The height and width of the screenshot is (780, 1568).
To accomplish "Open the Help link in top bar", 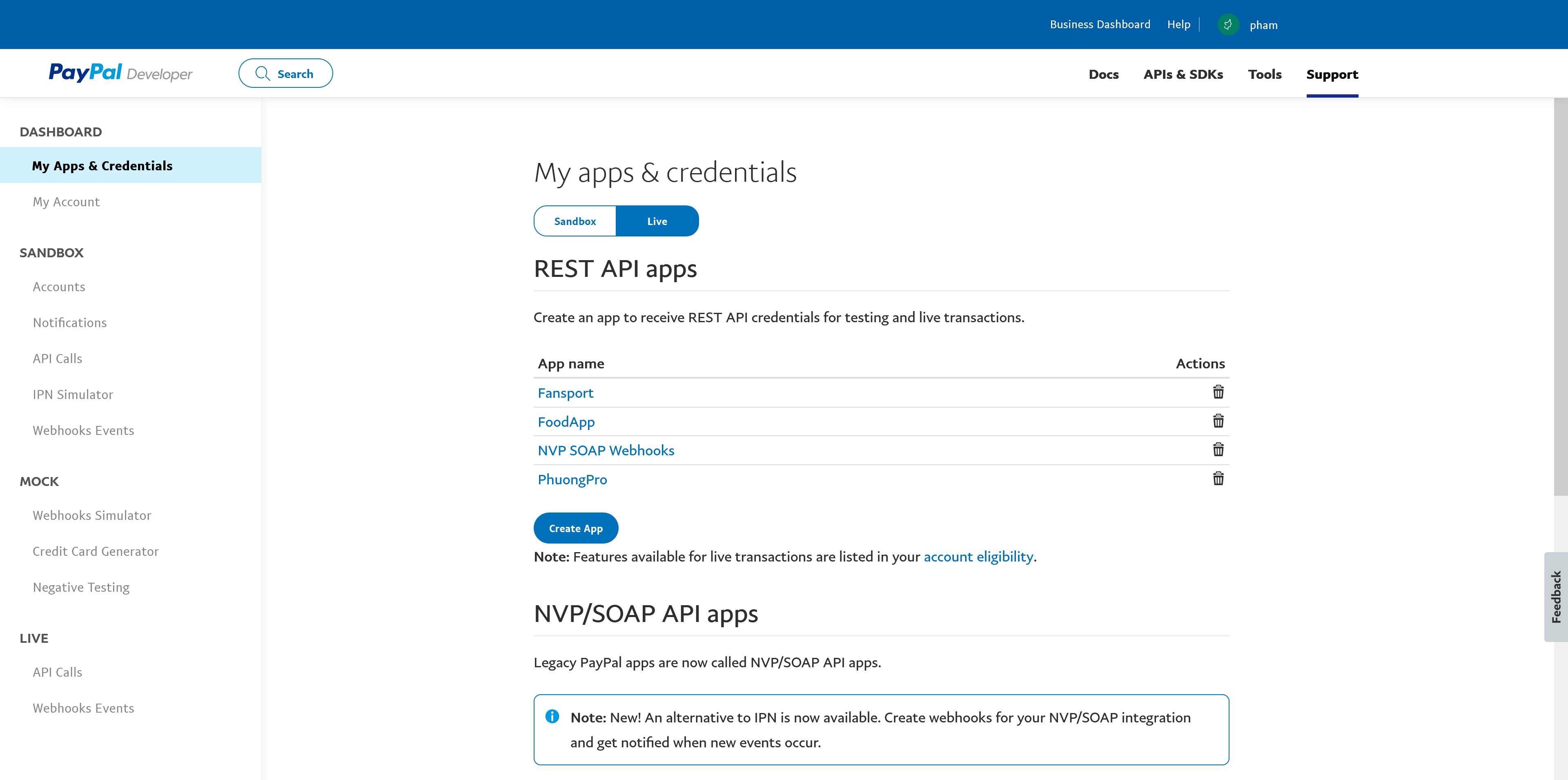I will coord(1178,25).
